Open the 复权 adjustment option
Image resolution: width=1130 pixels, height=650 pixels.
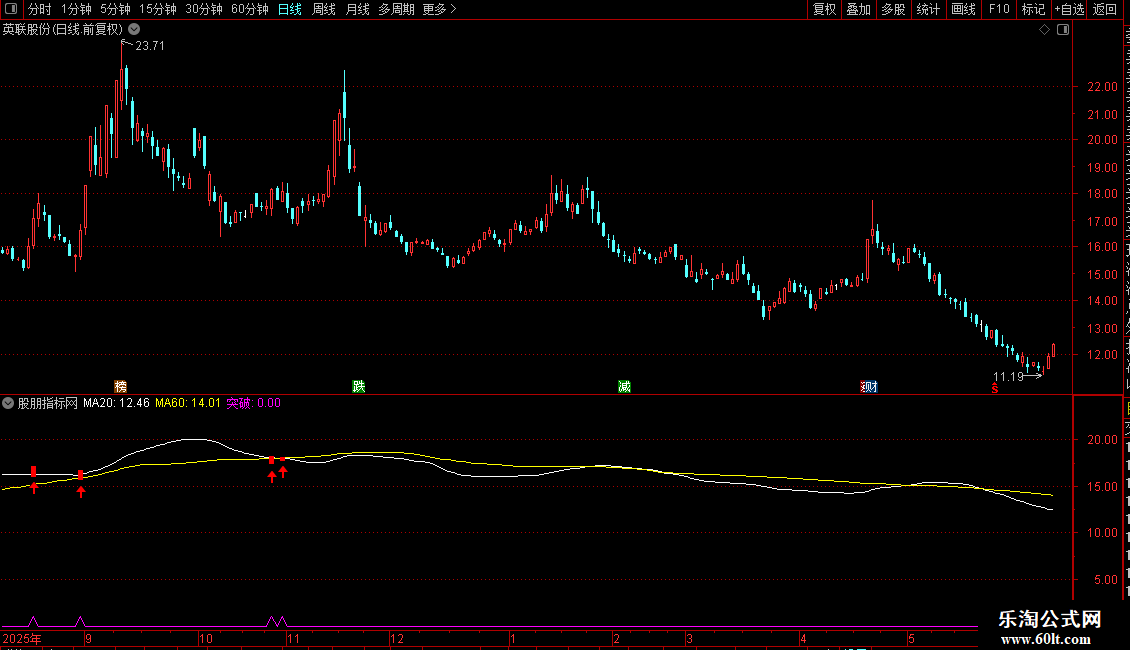824,9
